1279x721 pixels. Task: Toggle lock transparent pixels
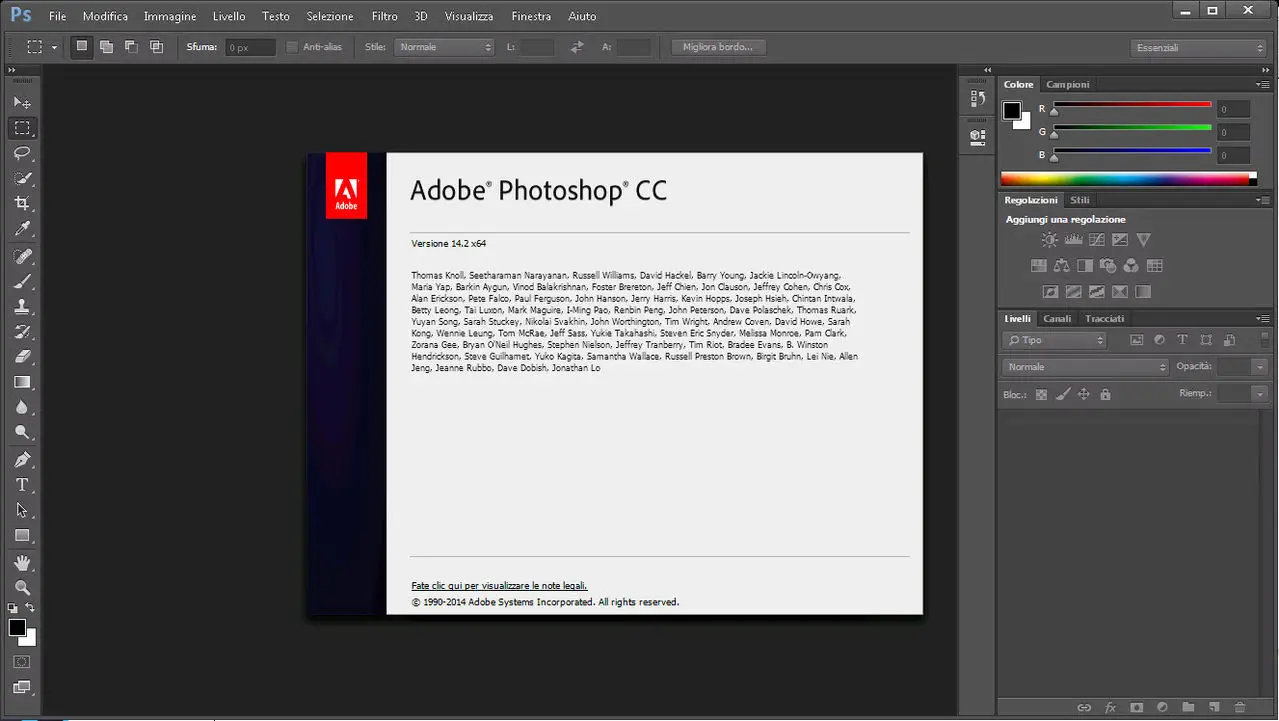pos(1041,394)
